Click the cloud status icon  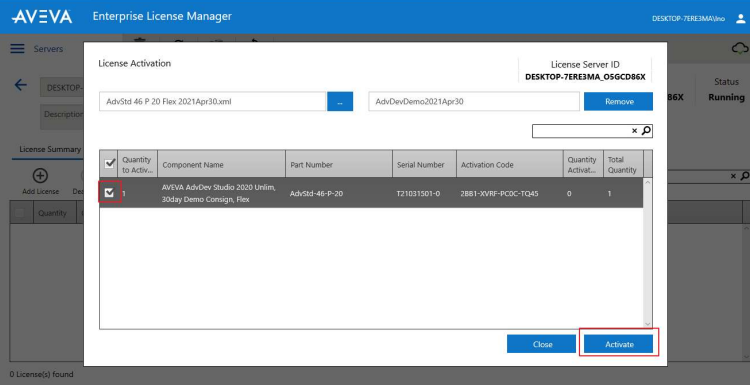click(740, 48)
